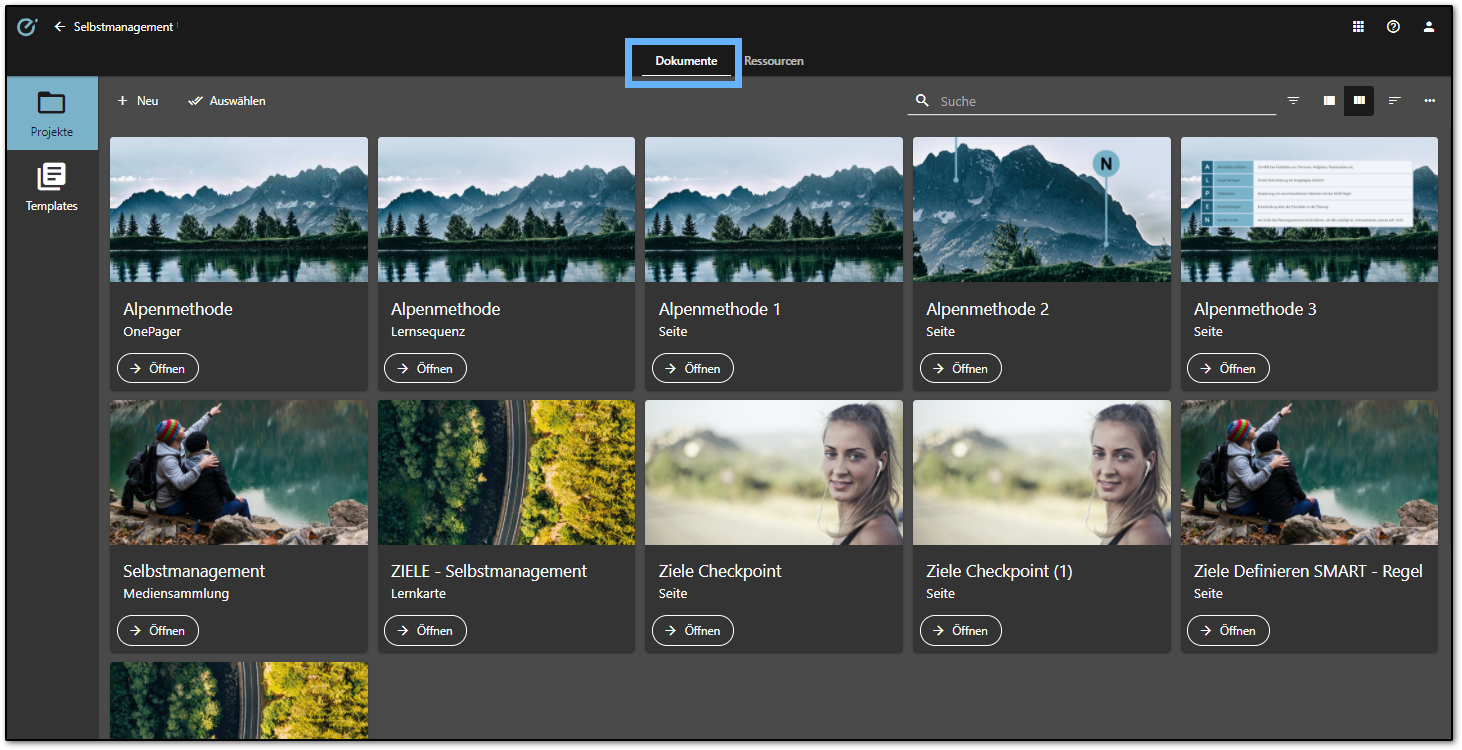1462x750 pixels.
Task: Open the filter options icon
Action: click(x=1294, y=101)
